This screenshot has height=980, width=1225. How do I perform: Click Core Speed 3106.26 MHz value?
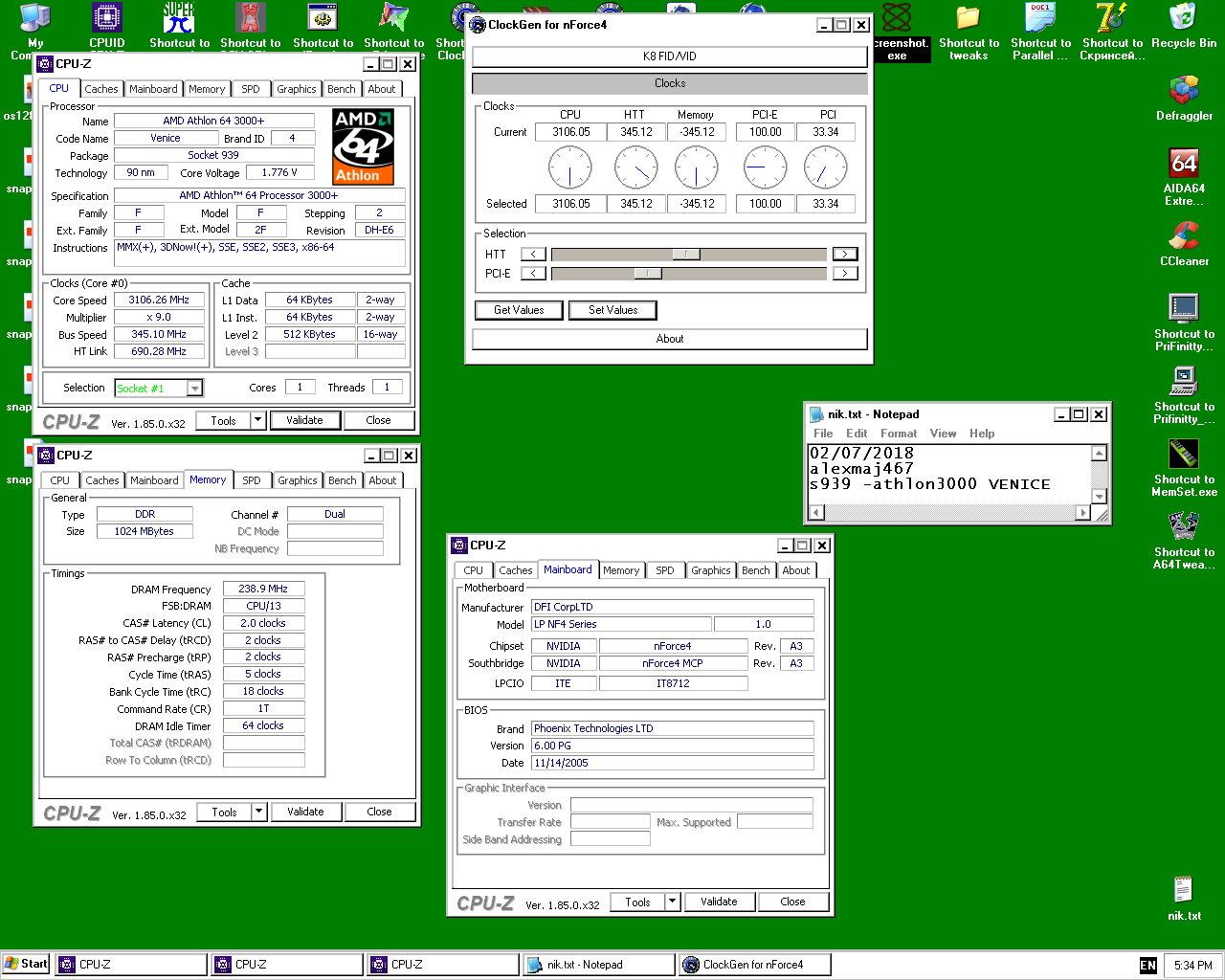click(159, 300)
